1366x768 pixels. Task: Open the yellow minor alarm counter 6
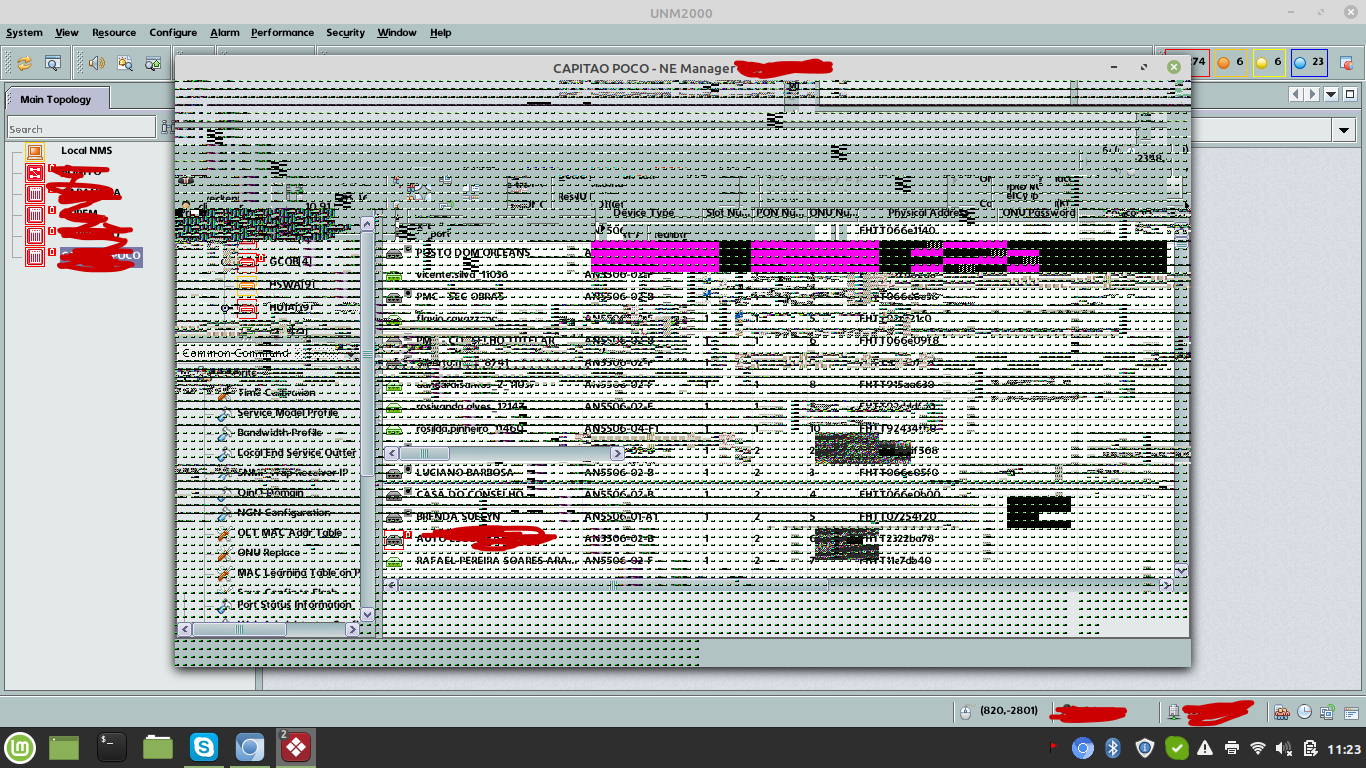(1268, 62)
